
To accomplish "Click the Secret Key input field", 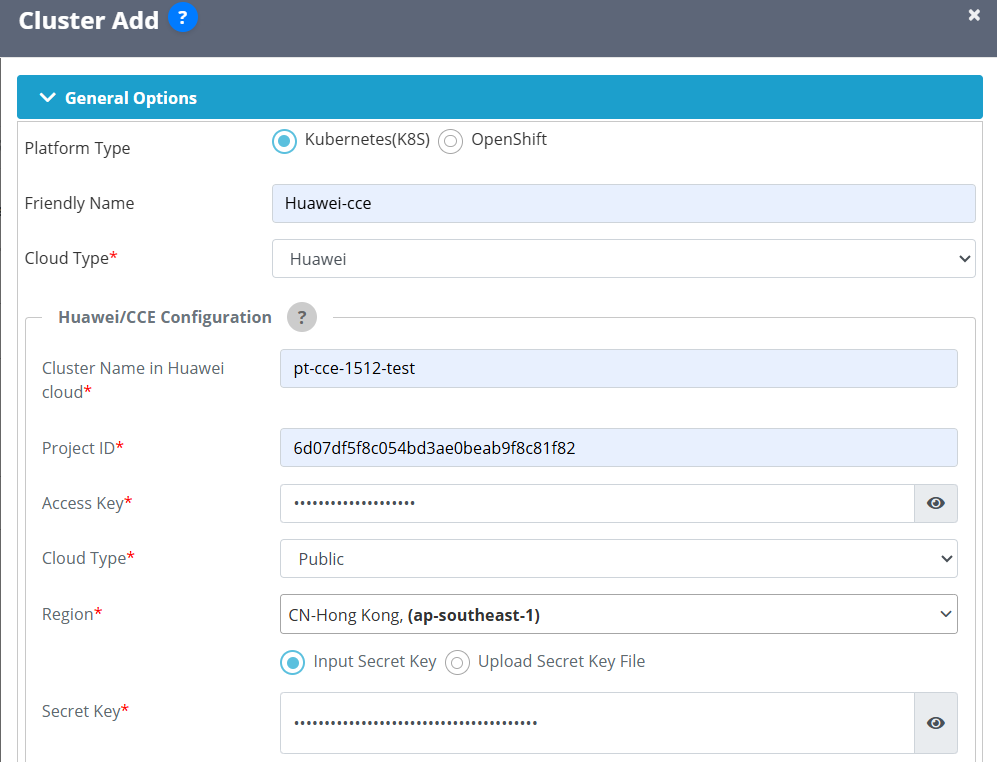I will [597, 723].
